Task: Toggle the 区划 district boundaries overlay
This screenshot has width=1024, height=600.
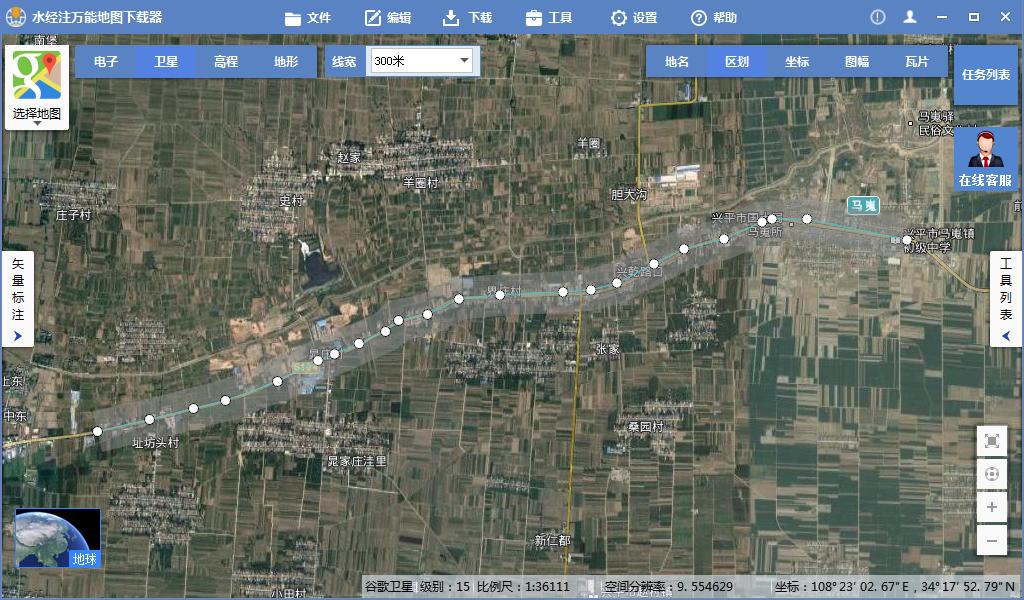Action: click(737, 61)
